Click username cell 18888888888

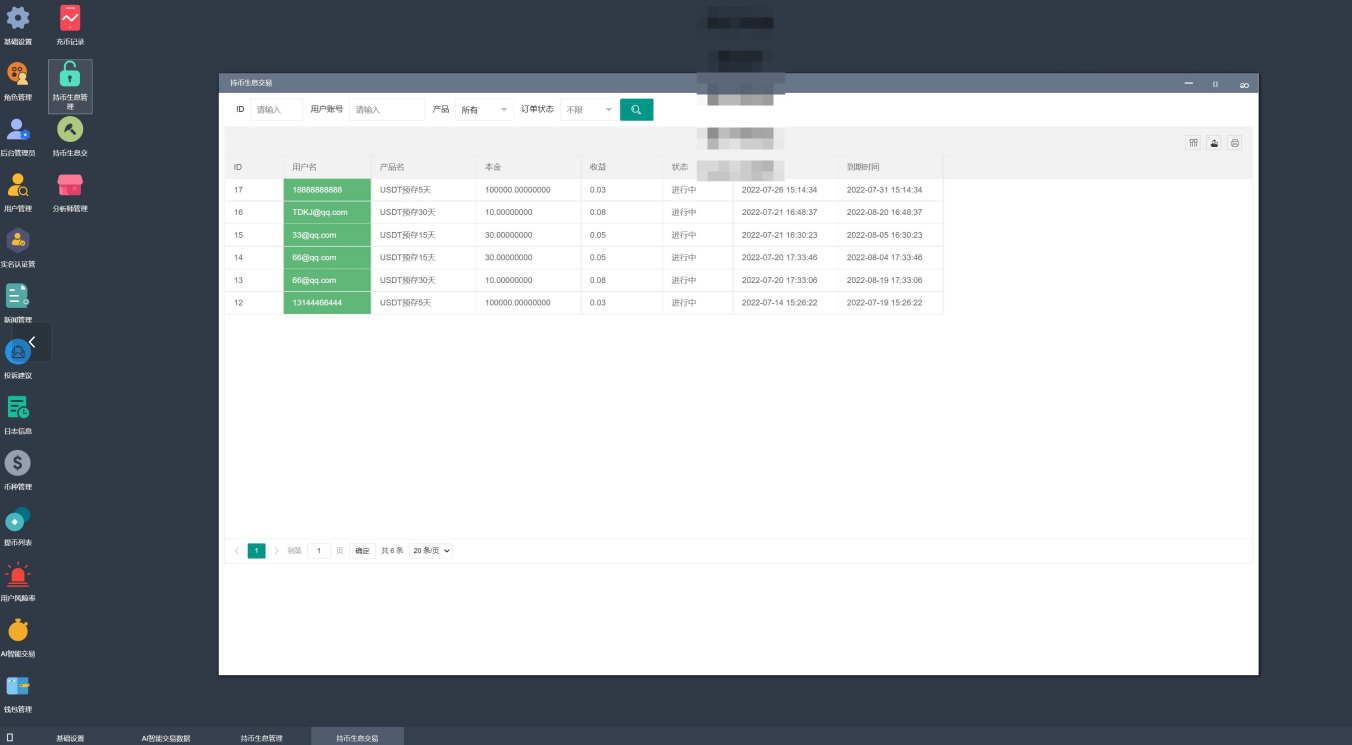[327, 190]
